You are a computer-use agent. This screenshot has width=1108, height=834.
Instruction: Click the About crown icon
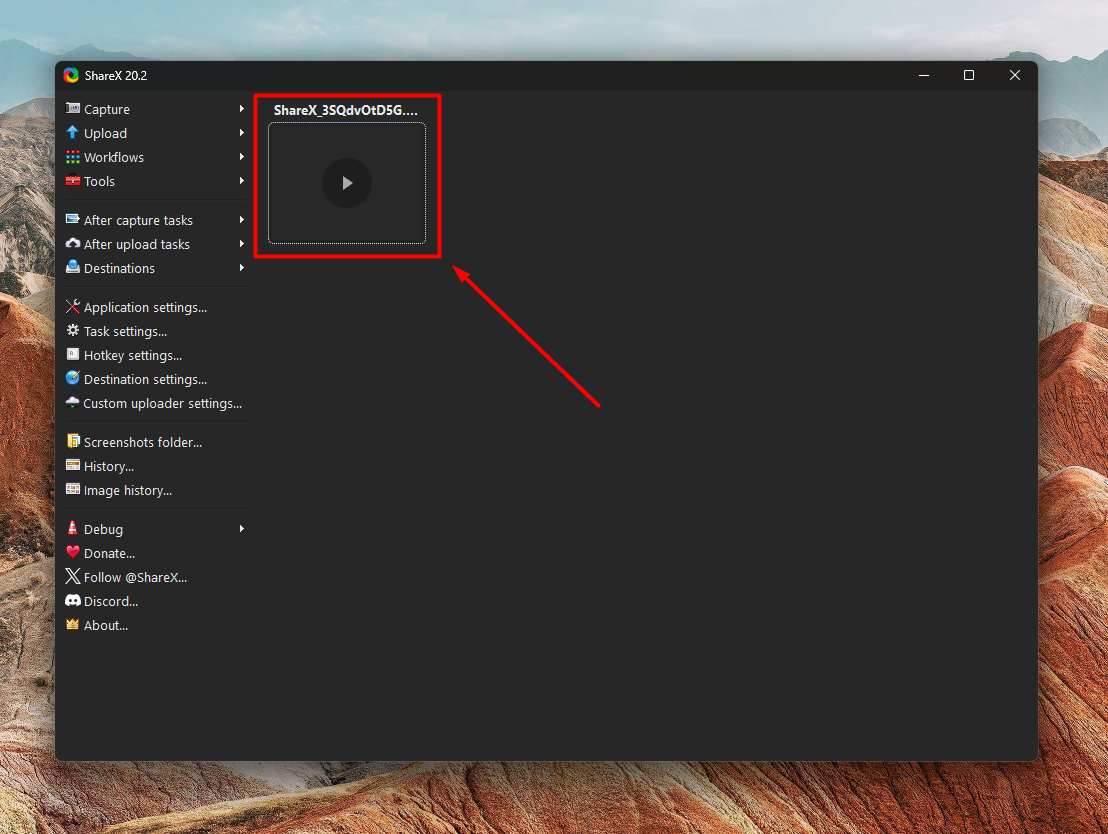pos(73,625)
